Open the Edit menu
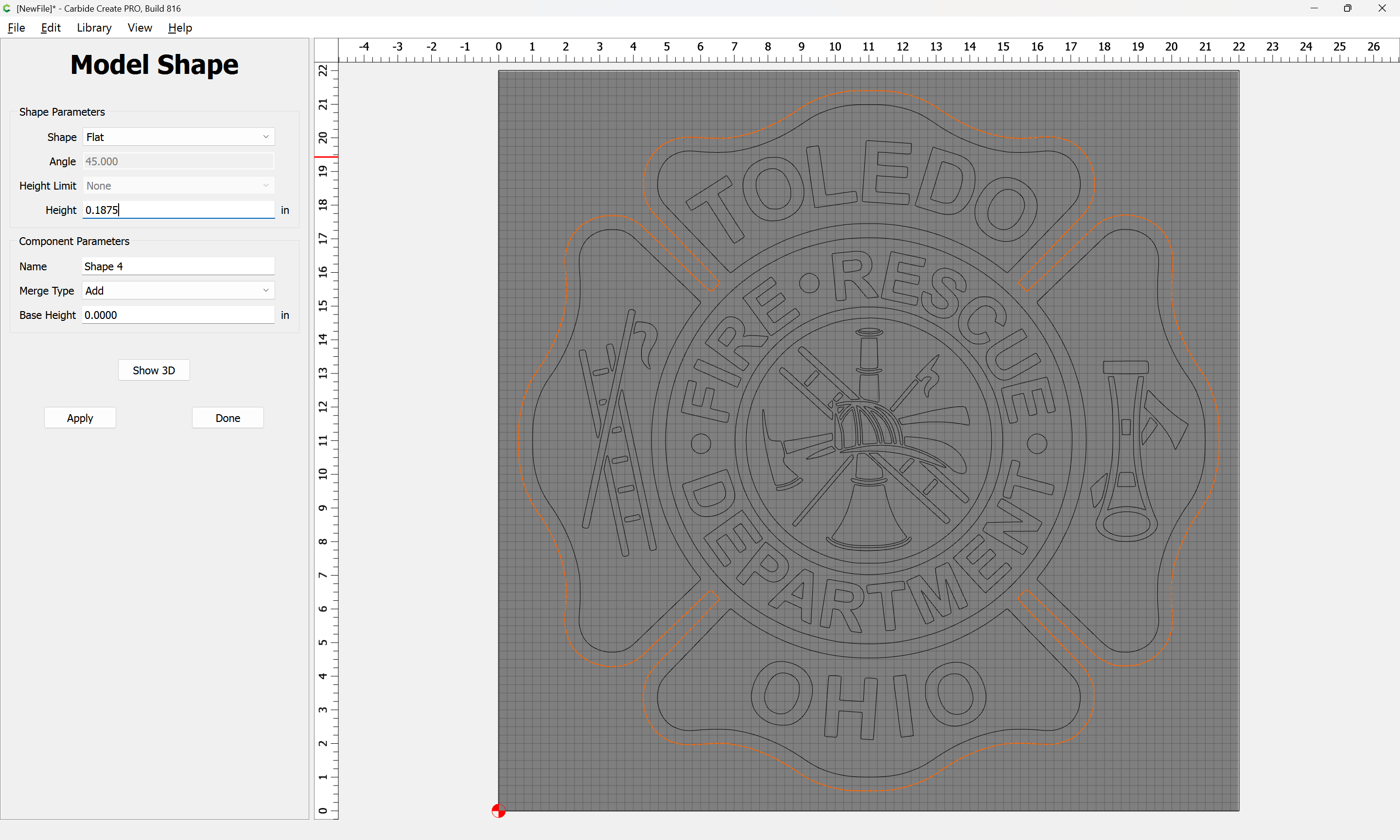1400x840 pixels. click(51, 28)
